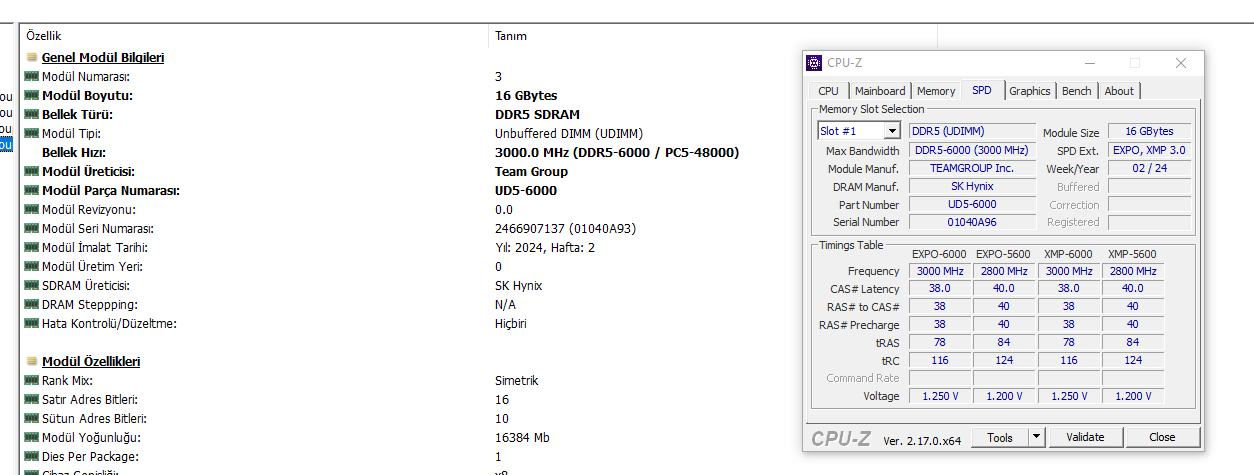Click the Hiçbiri error correction value
The width and height of the screenshot is (1254, 475).
pyautogui.click(x=511, y=323)
